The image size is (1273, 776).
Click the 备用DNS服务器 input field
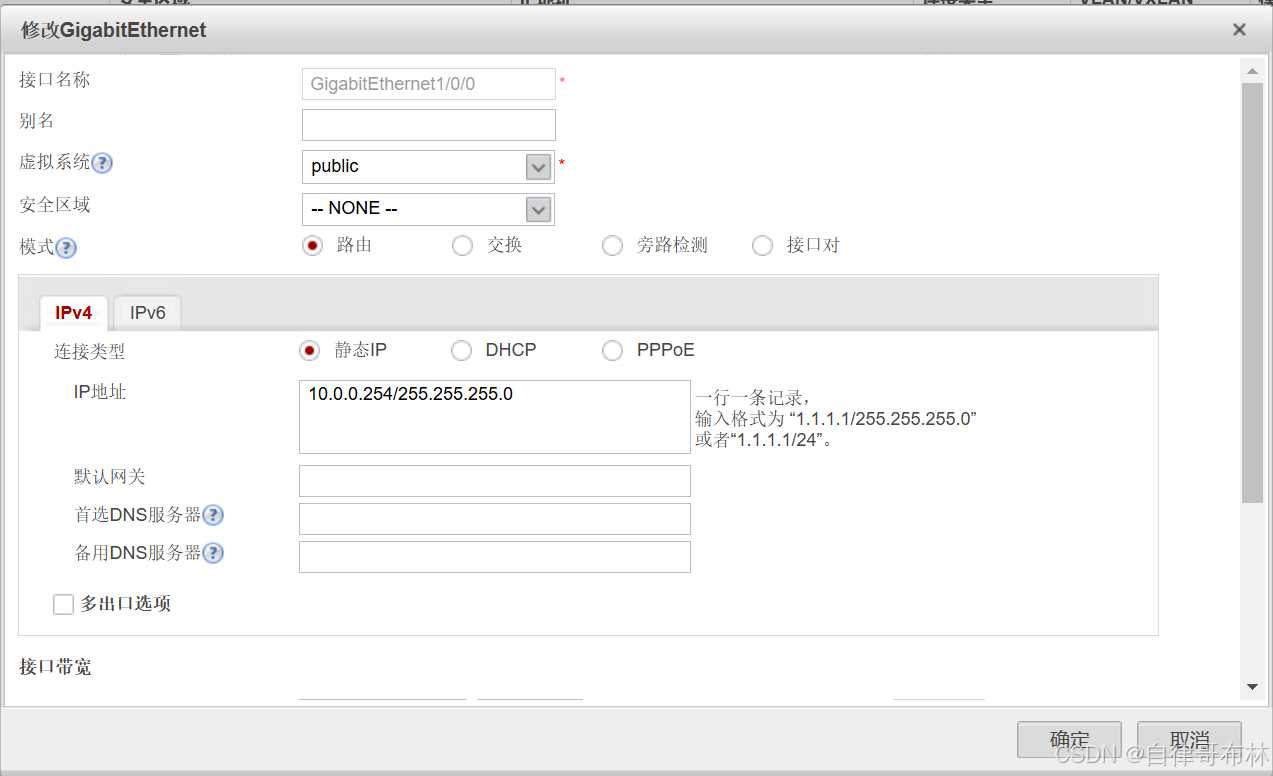pyautogui.click(x=494, y=557)
